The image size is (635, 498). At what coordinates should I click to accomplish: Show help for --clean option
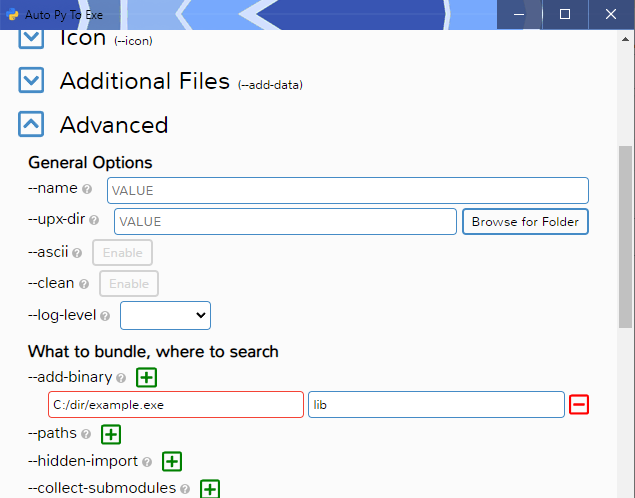[x=84, y=284]
